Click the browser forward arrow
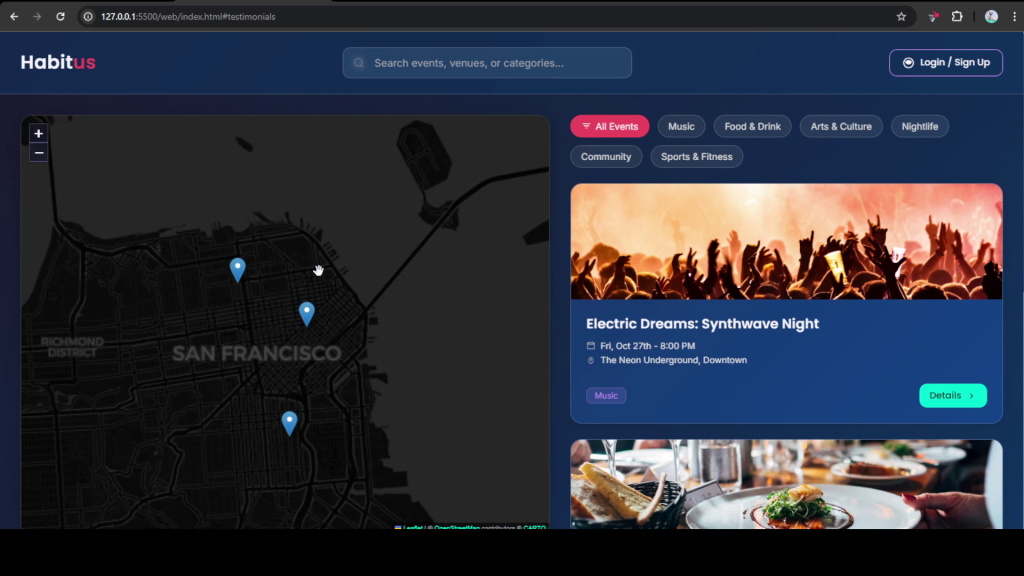Image resolution: width=1024 pixels, height=576 pixels. [37, 17]
